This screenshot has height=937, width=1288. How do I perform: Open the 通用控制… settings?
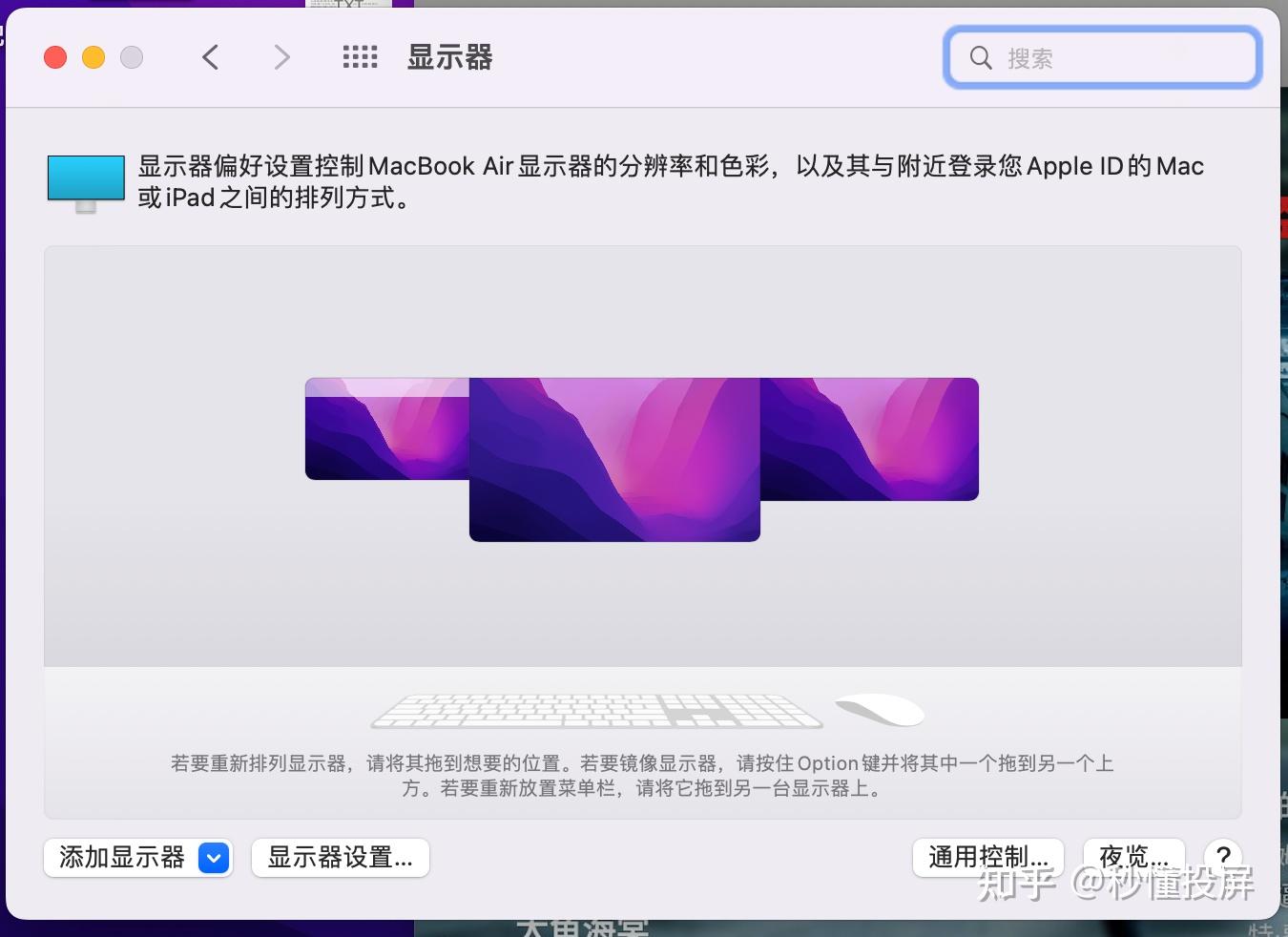coord(987,858)
